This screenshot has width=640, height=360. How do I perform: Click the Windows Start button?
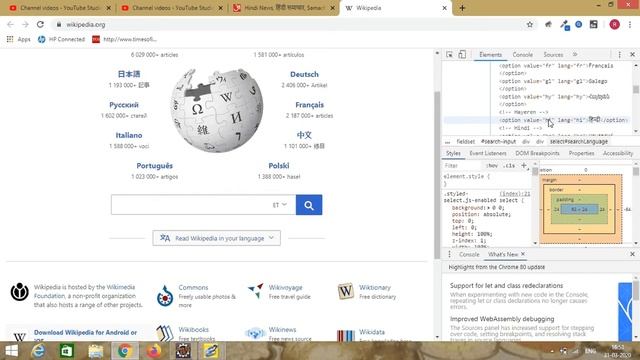pos(11,351)
